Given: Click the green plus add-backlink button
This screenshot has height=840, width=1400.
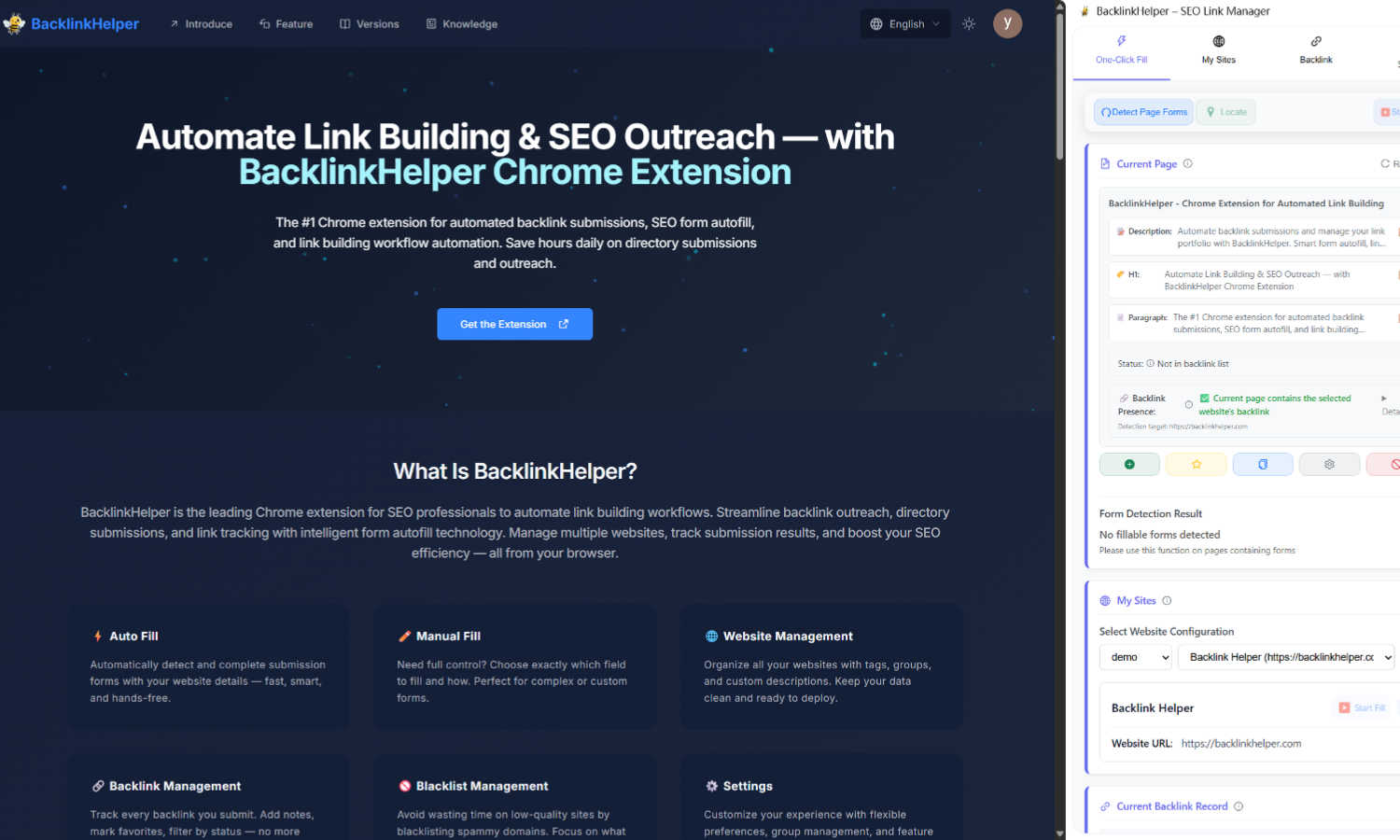Looking at the screenshot, I should point(1129,464).
